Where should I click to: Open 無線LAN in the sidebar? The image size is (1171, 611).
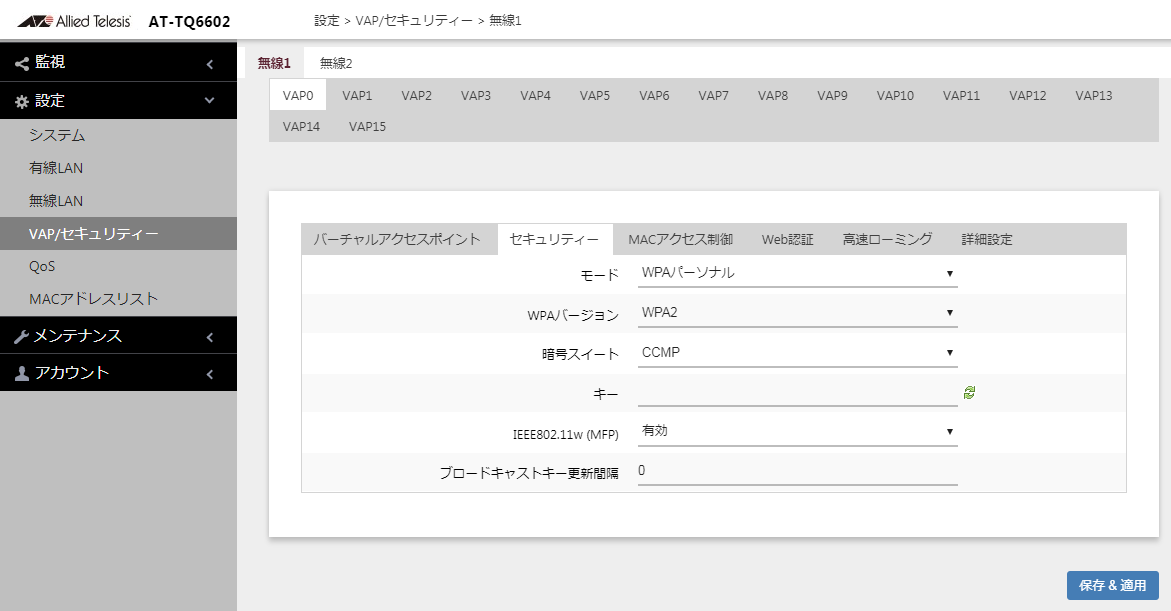[x=119, y=201]
